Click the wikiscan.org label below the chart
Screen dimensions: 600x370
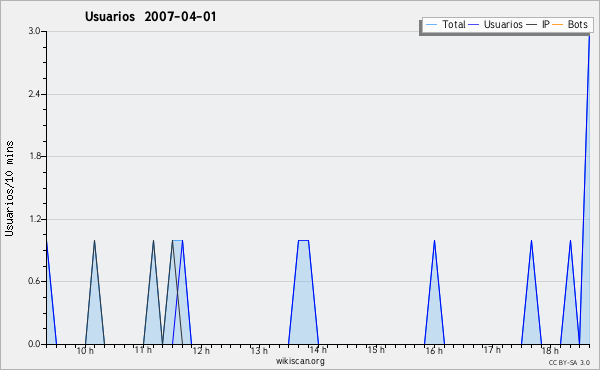coord(300,361)
